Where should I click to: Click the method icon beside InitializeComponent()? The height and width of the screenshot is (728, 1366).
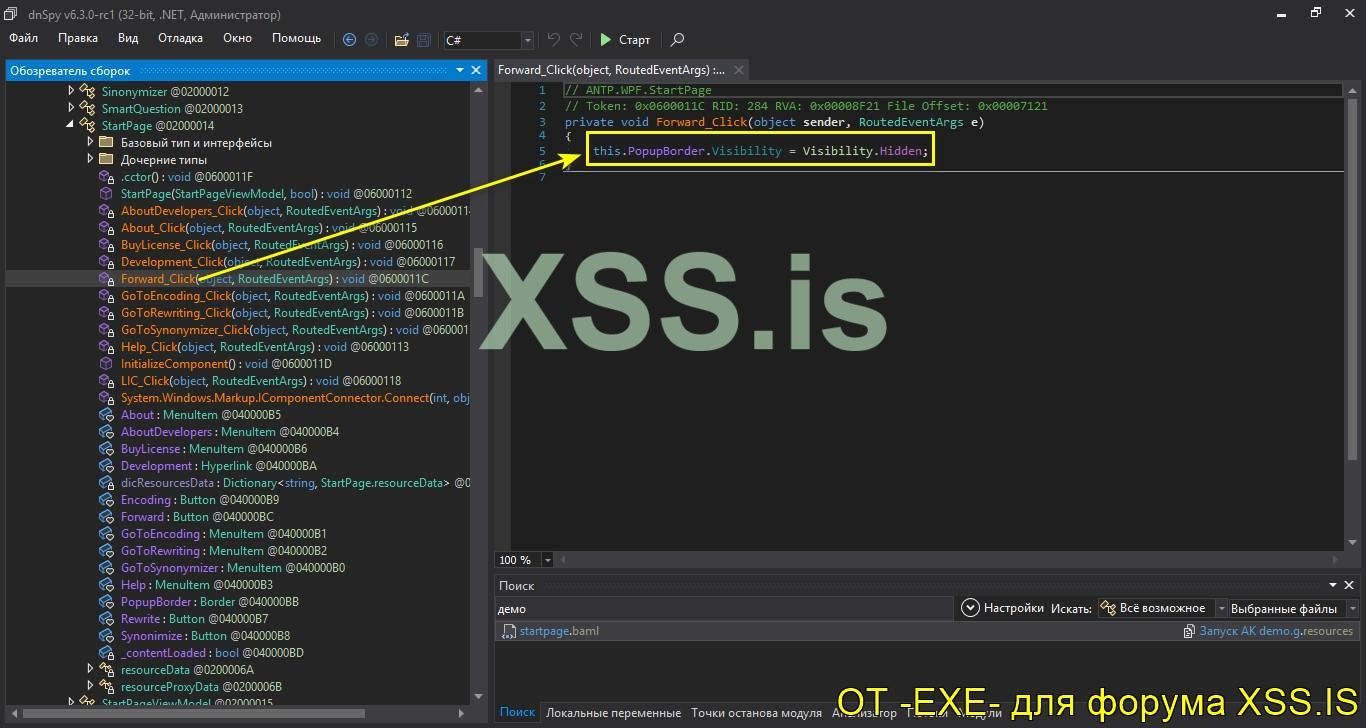coord(106,363)
